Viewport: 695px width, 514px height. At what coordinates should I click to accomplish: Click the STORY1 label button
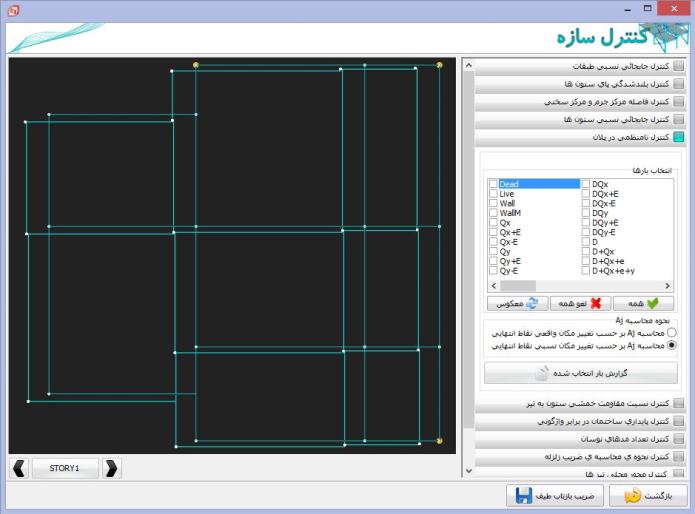(x=65, y=467)
